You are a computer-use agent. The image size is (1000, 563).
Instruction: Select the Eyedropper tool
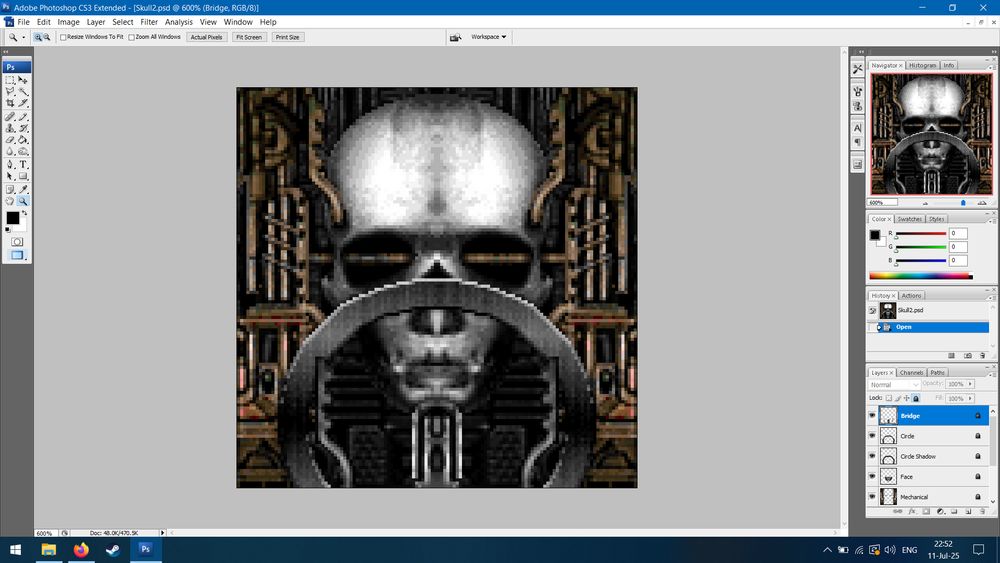point(23,189)
